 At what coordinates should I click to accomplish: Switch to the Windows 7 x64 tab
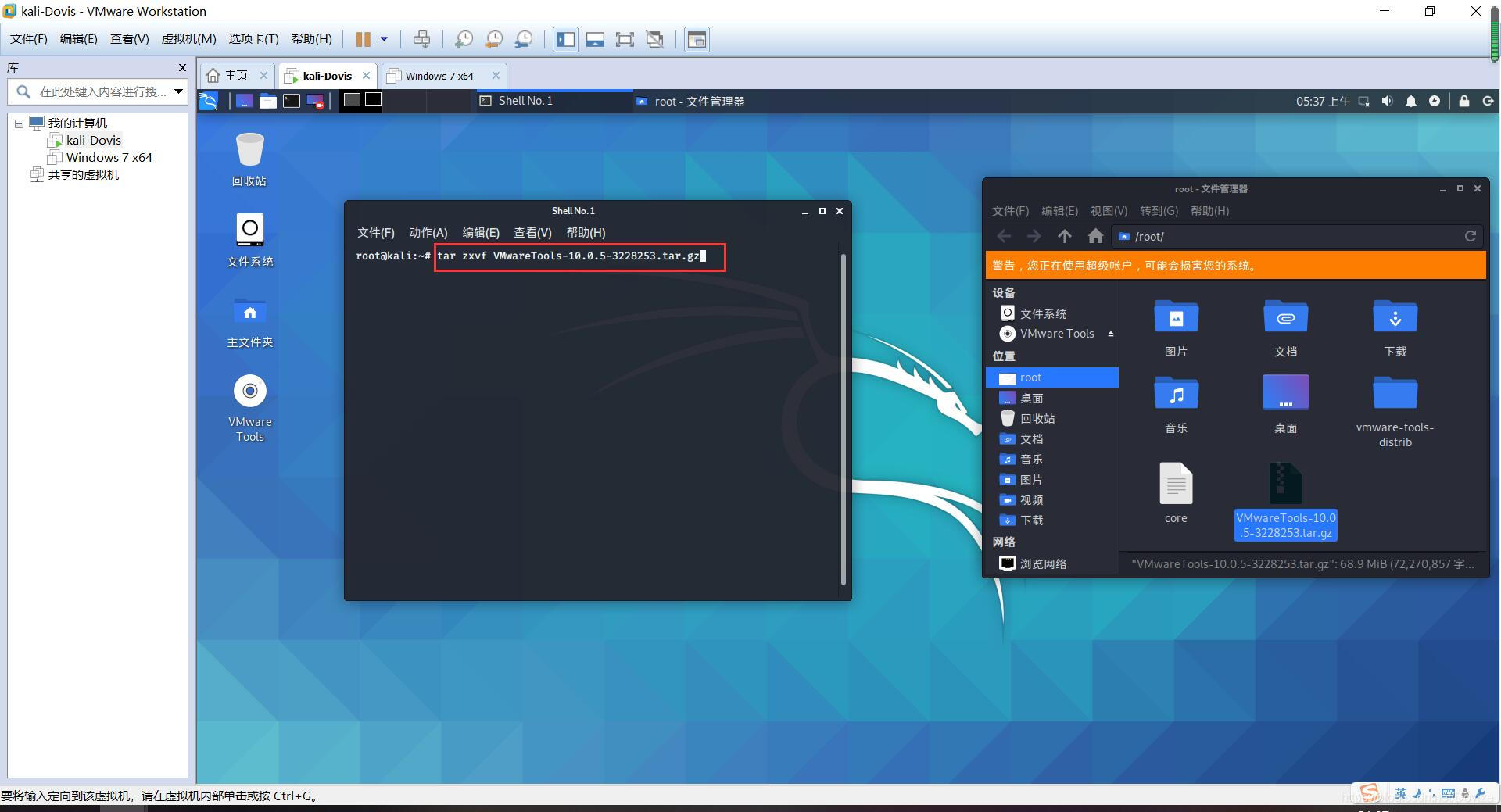pos(439,76)
